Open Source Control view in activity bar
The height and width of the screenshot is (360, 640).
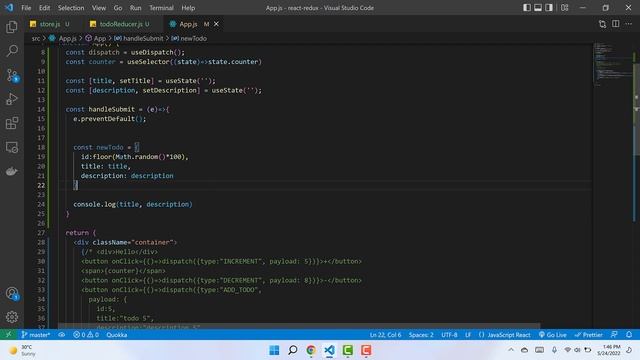point(12,76)
